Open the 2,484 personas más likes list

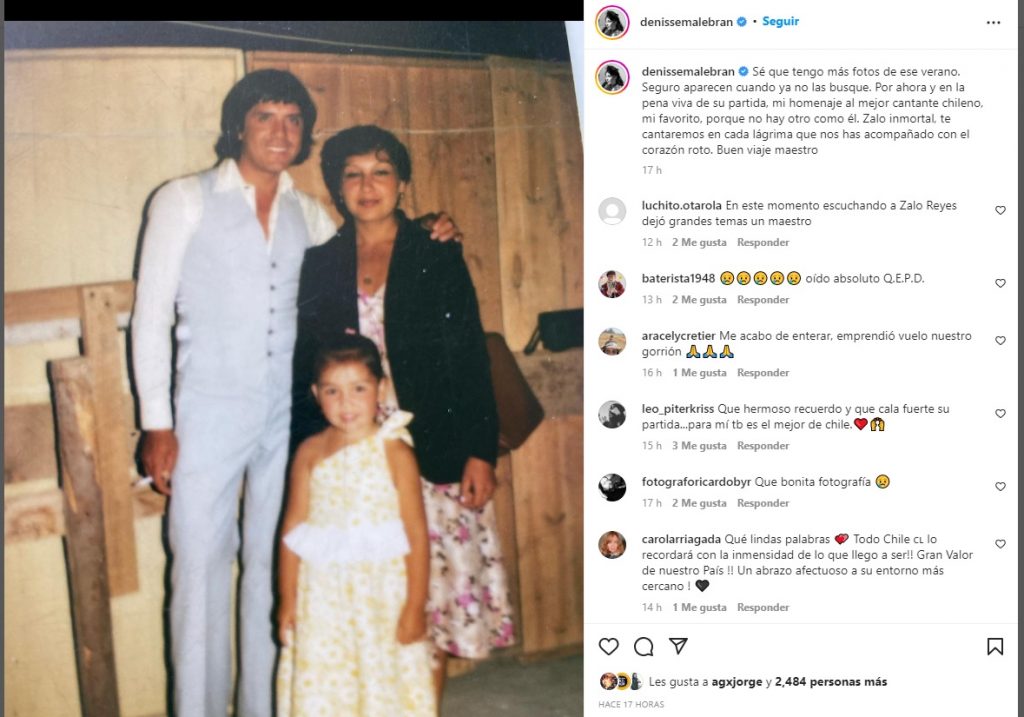pos(831,682)
